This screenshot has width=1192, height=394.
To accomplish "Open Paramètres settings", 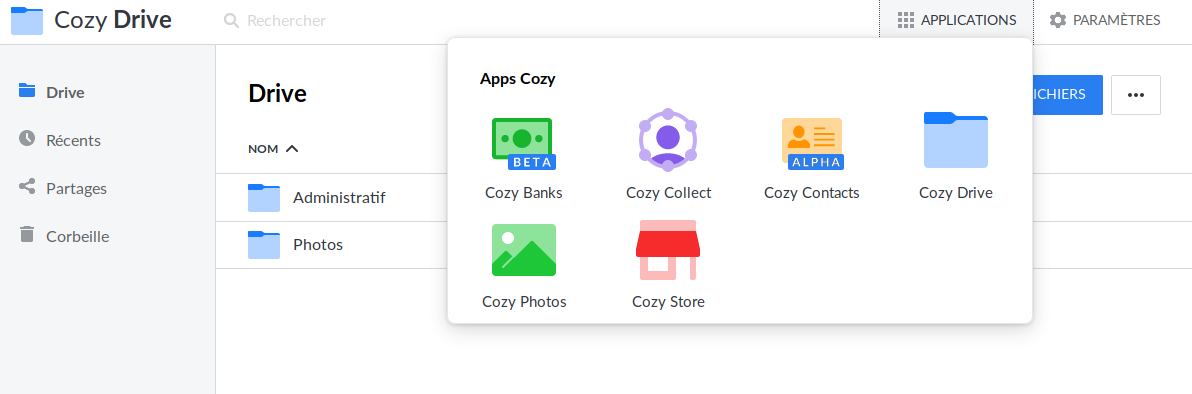I will [1105, 21].
